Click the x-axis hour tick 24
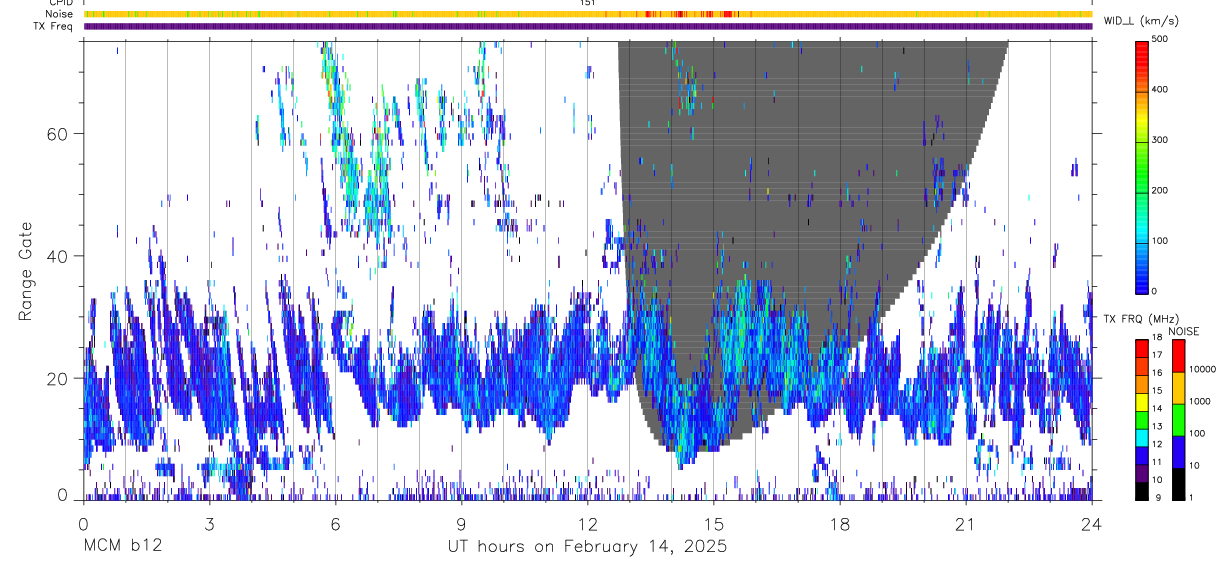 click(1092, 524)
